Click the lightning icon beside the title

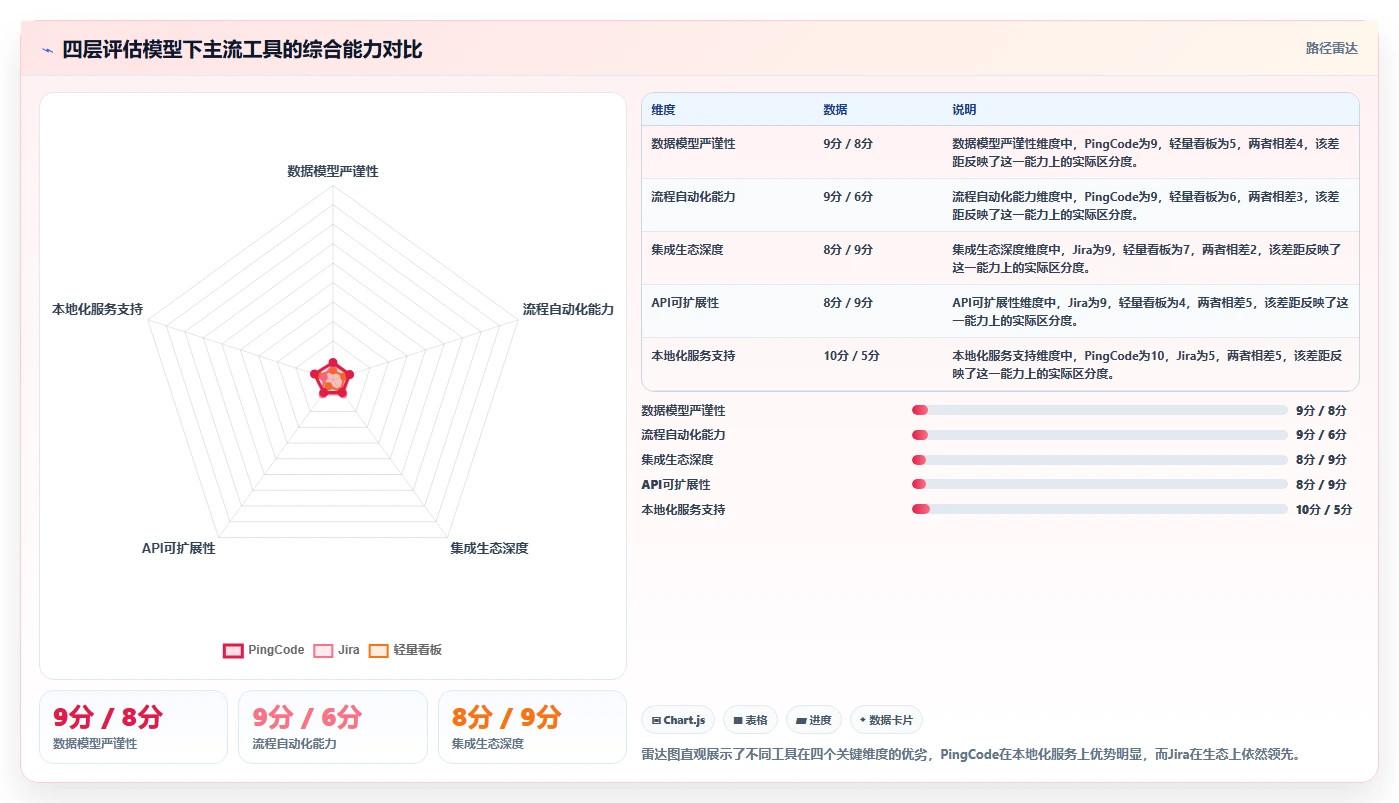(47, 49)
